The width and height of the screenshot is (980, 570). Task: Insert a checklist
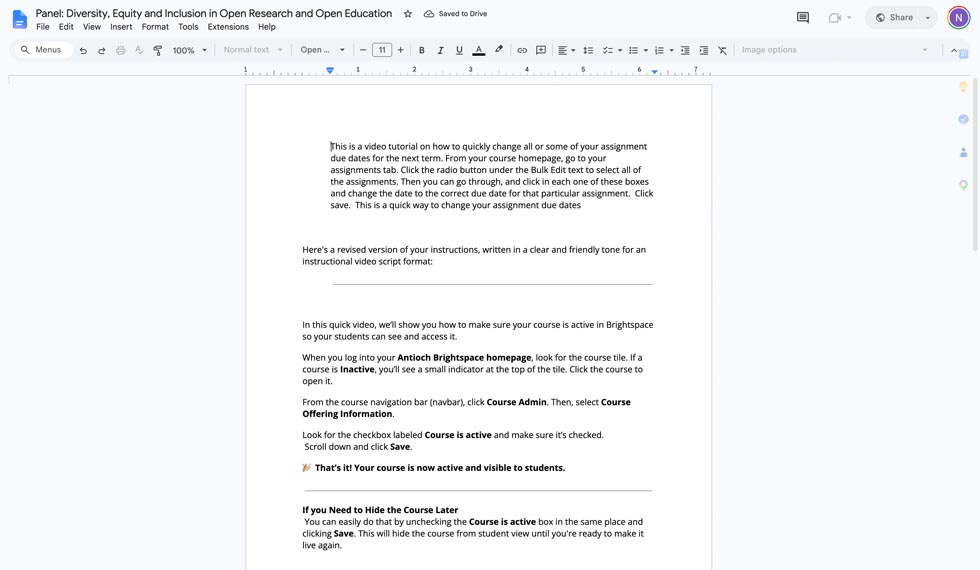coord(608,50)
